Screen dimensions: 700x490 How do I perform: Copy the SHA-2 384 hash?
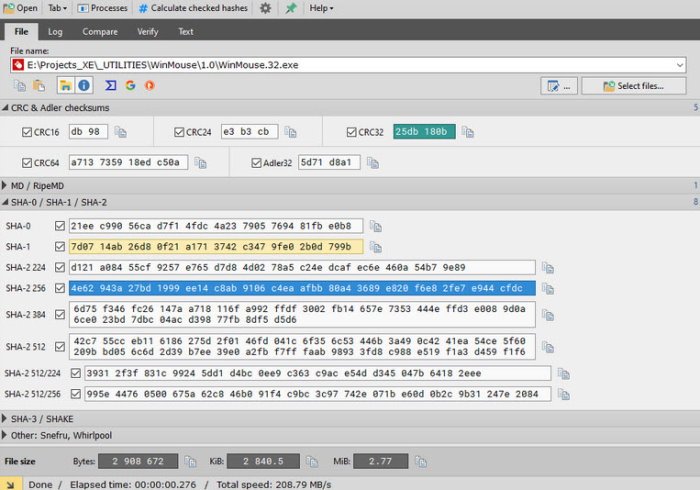tap(548, 315)
